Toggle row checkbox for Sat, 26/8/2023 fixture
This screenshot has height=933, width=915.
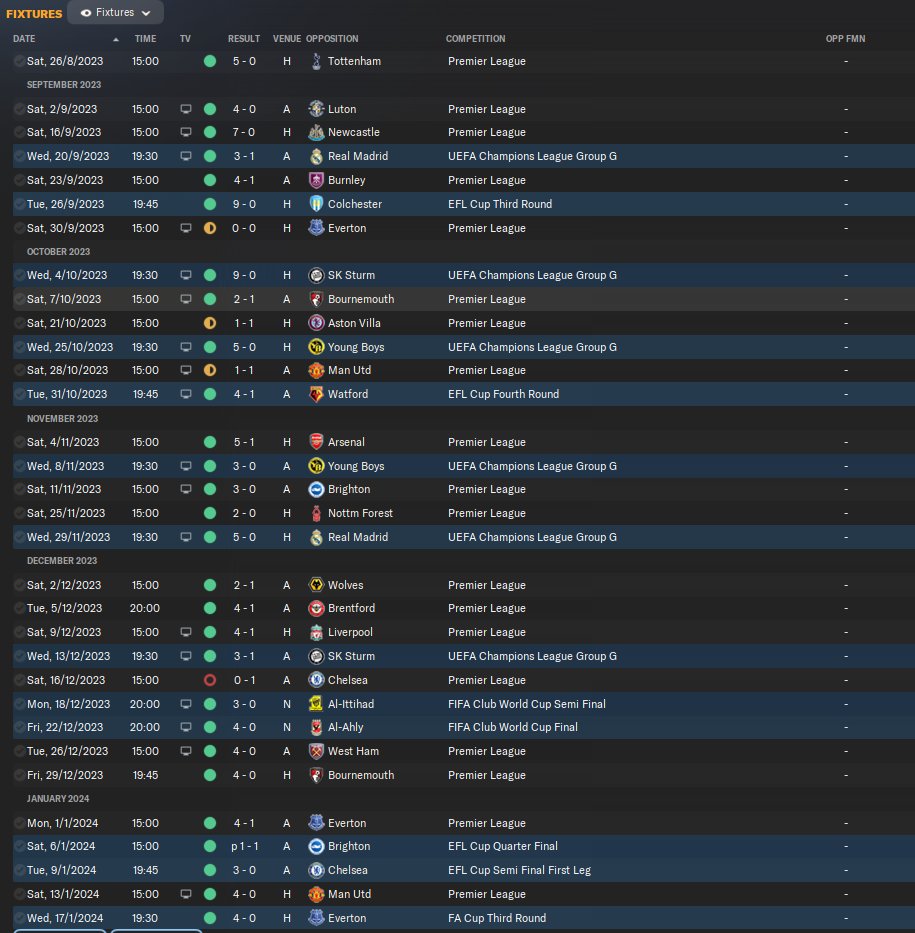[20, 61]
